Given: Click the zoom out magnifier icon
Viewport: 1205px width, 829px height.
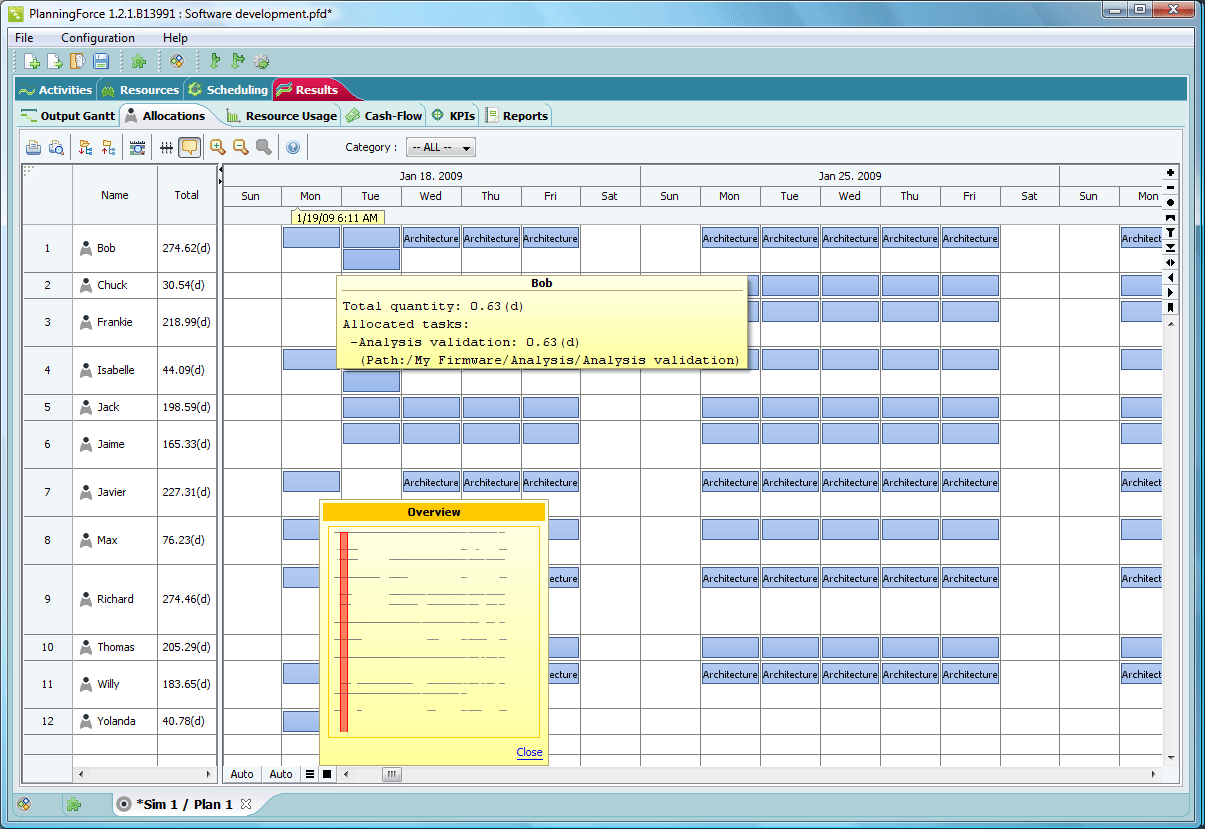Looking at the screenshot, I should pyautogui.click(x=240, y=148).
